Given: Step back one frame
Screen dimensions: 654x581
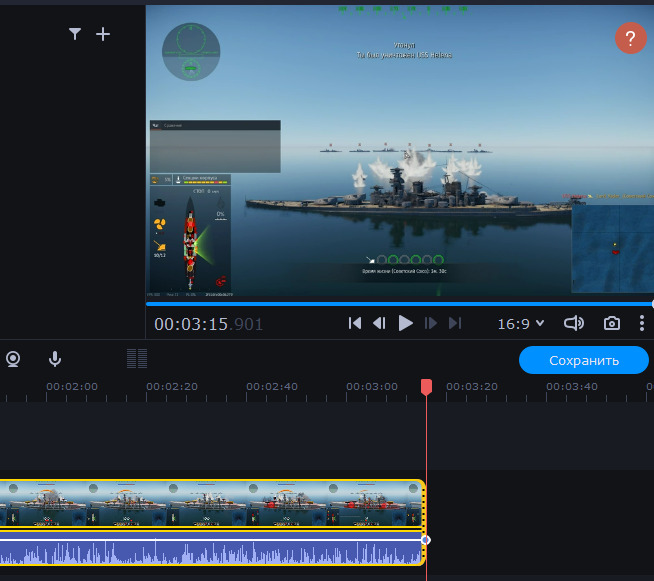Looking at the screenshot, I should [x=379, y=323].
